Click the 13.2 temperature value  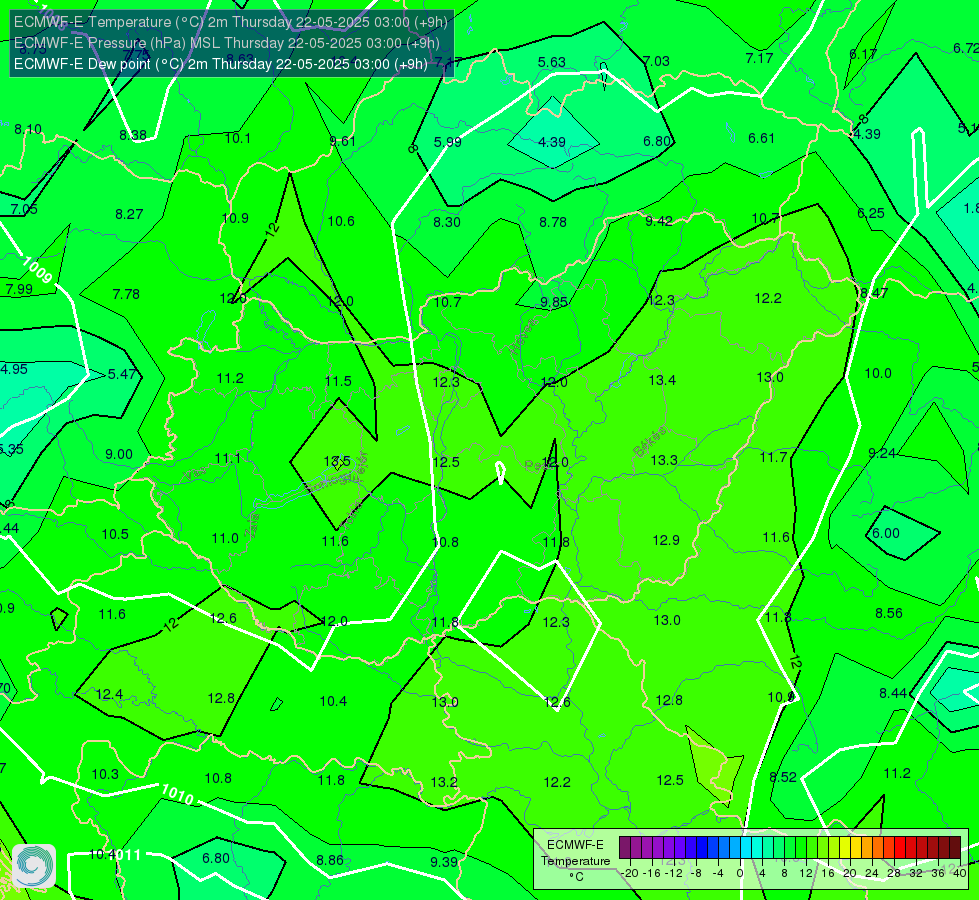pyautogui.click(x=444, y=783)
